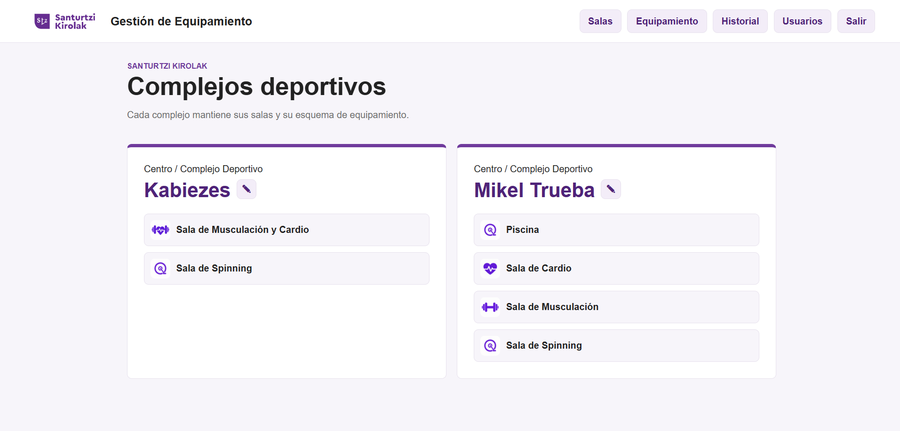Open Sala de Musculación y Cardio room
The width and height of the screenshot is (900, 431).
[x=286, y=230]
